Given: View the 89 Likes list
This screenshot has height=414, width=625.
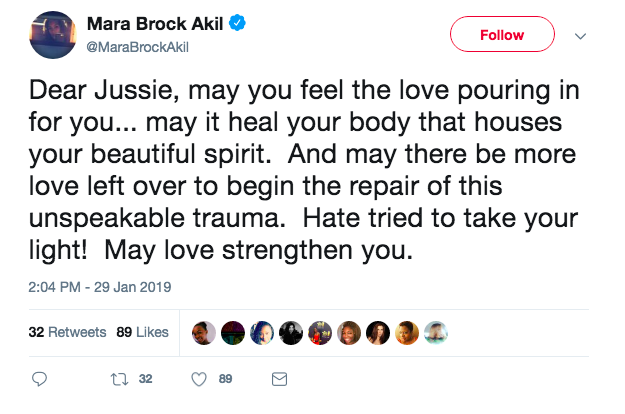Looking at the screenshot, I should (x=142, y=332).
